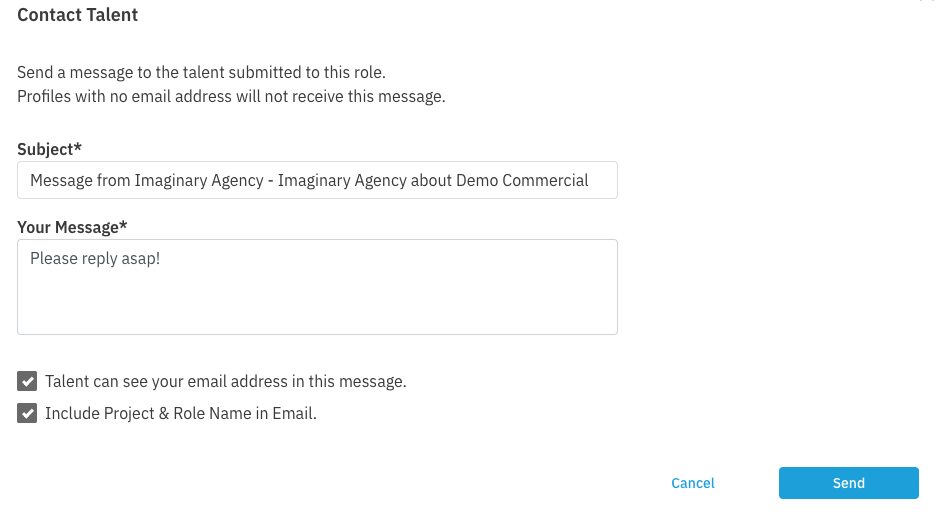
Task: Uncheck the Include Project & Role Name checkbox
Action: click(x=27, y=413)
